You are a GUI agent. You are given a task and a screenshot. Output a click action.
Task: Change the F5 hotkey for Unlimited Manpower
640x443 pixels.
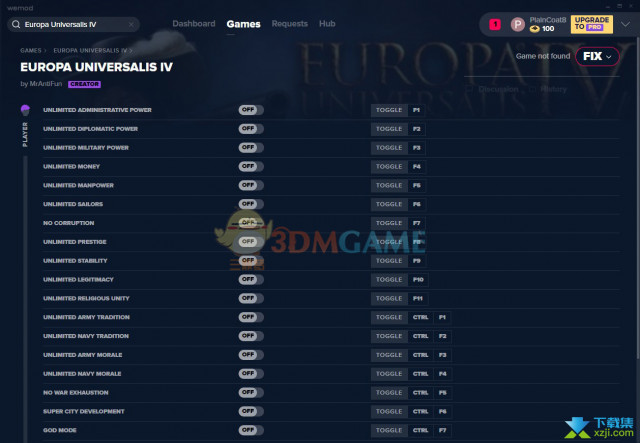(416, 185)
